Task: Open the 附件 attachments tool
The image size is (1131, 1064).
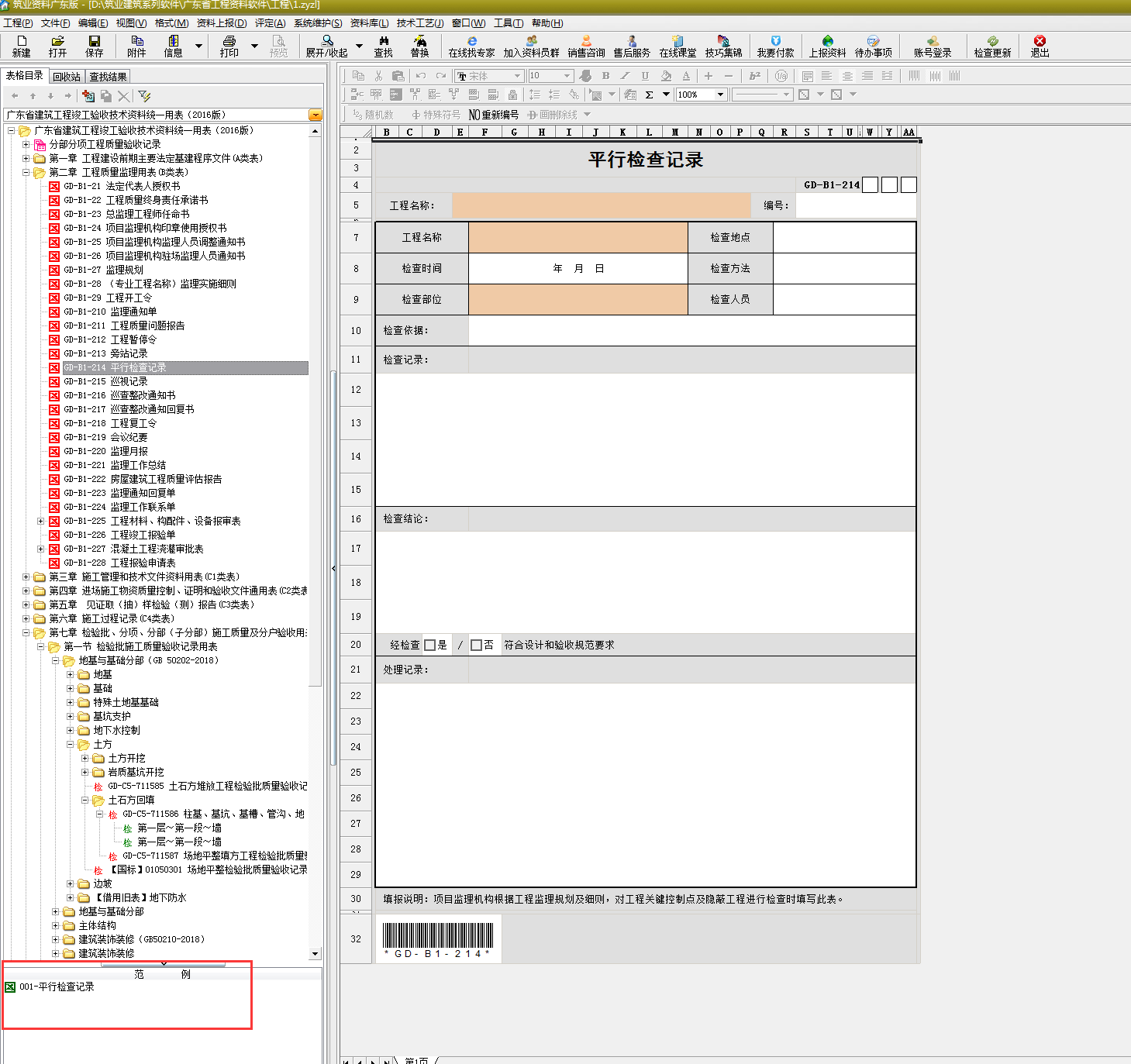Action: pyautogui.click(x=136, y=46)
